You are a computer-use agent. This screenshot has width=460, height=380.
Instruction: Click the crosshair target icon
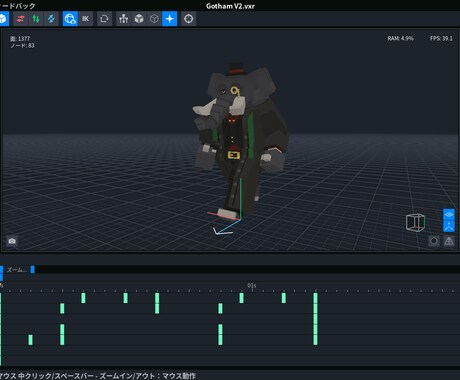tap(189, 19)
